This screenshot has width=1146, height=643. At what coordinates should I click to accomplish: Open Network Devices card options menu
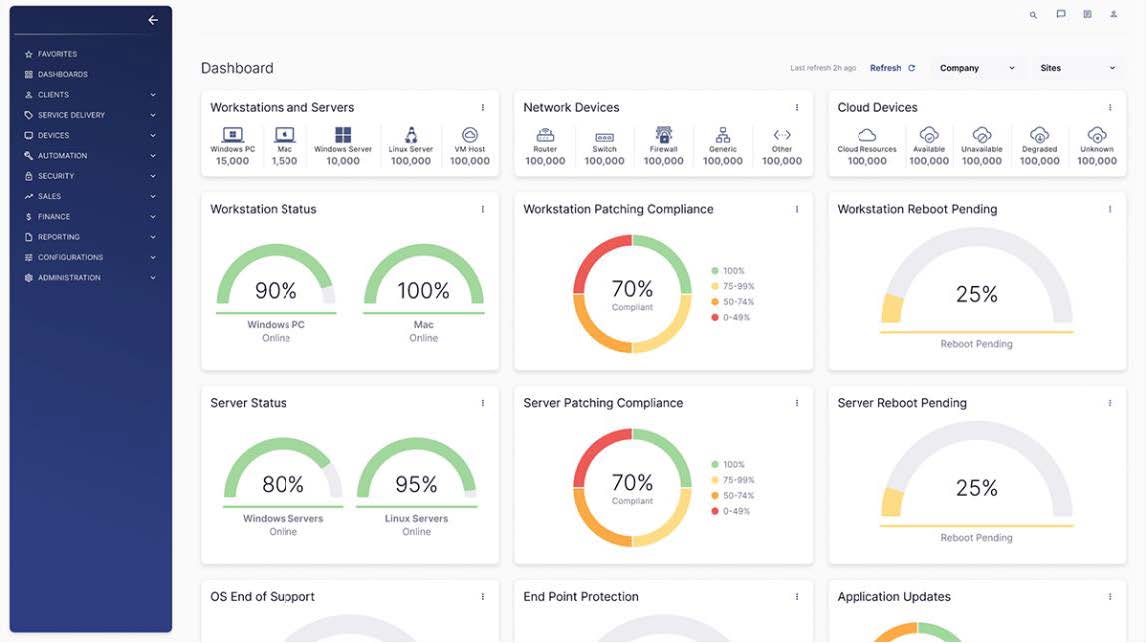click(x=797, y=107)
